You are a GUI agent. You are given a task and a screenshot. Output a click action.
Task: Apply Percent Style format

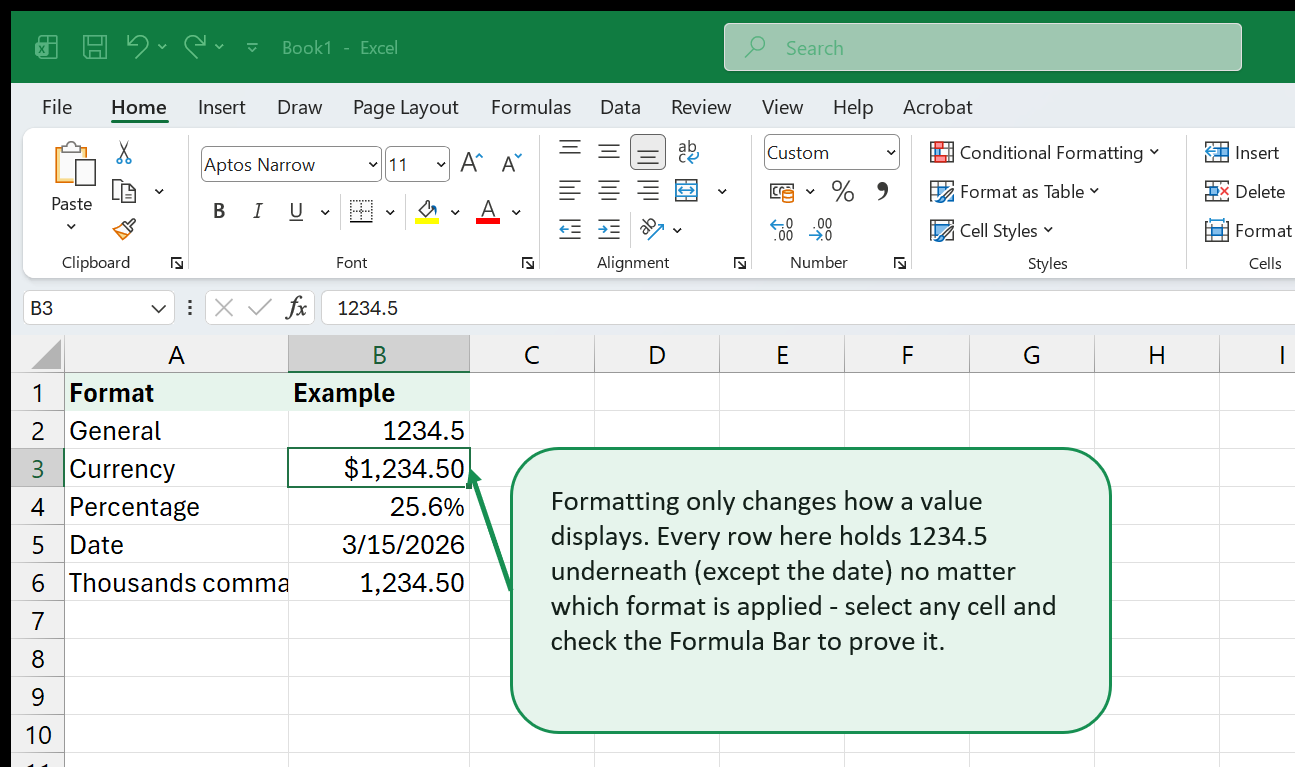(843, 191)
